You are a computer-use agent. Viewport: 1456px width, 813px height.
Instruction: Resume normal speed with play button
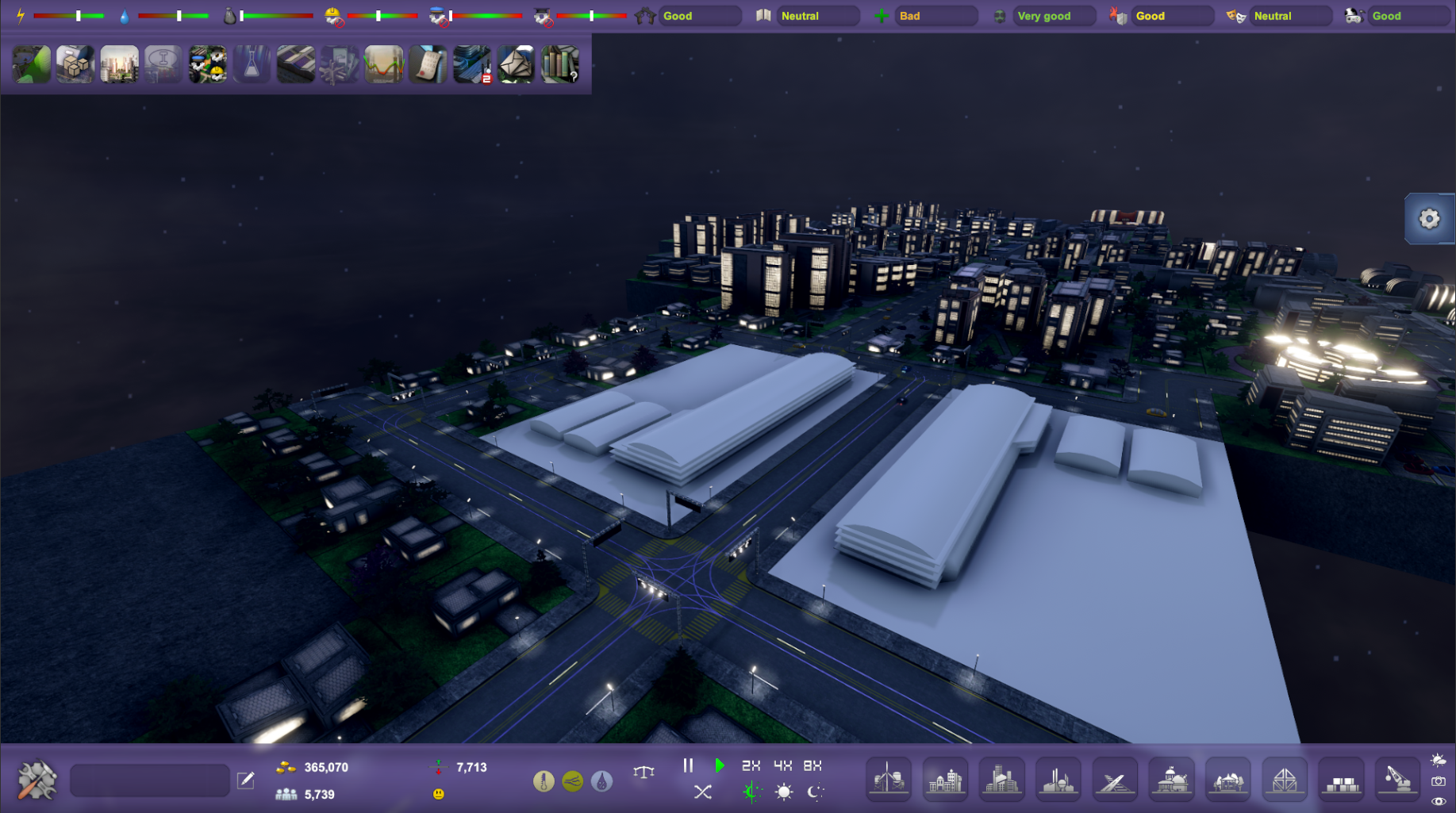tap(720, 765)
